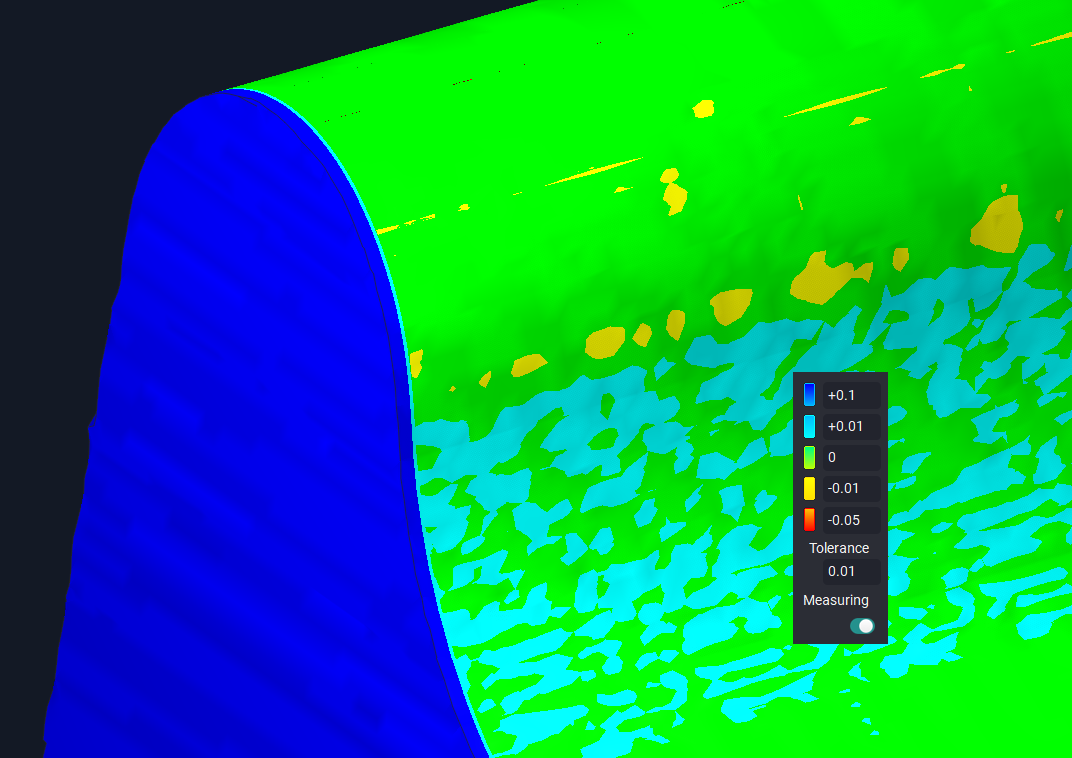This screenshot has height=758, width=1072.
Task: Click the Tolerance 0.01 input box
Action: click(x=851, y=571)
